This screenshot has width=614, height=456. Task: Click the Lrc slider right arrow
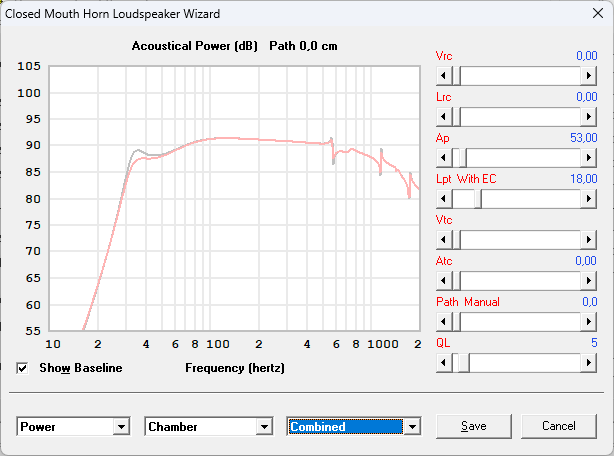click(x=589, y=117)
